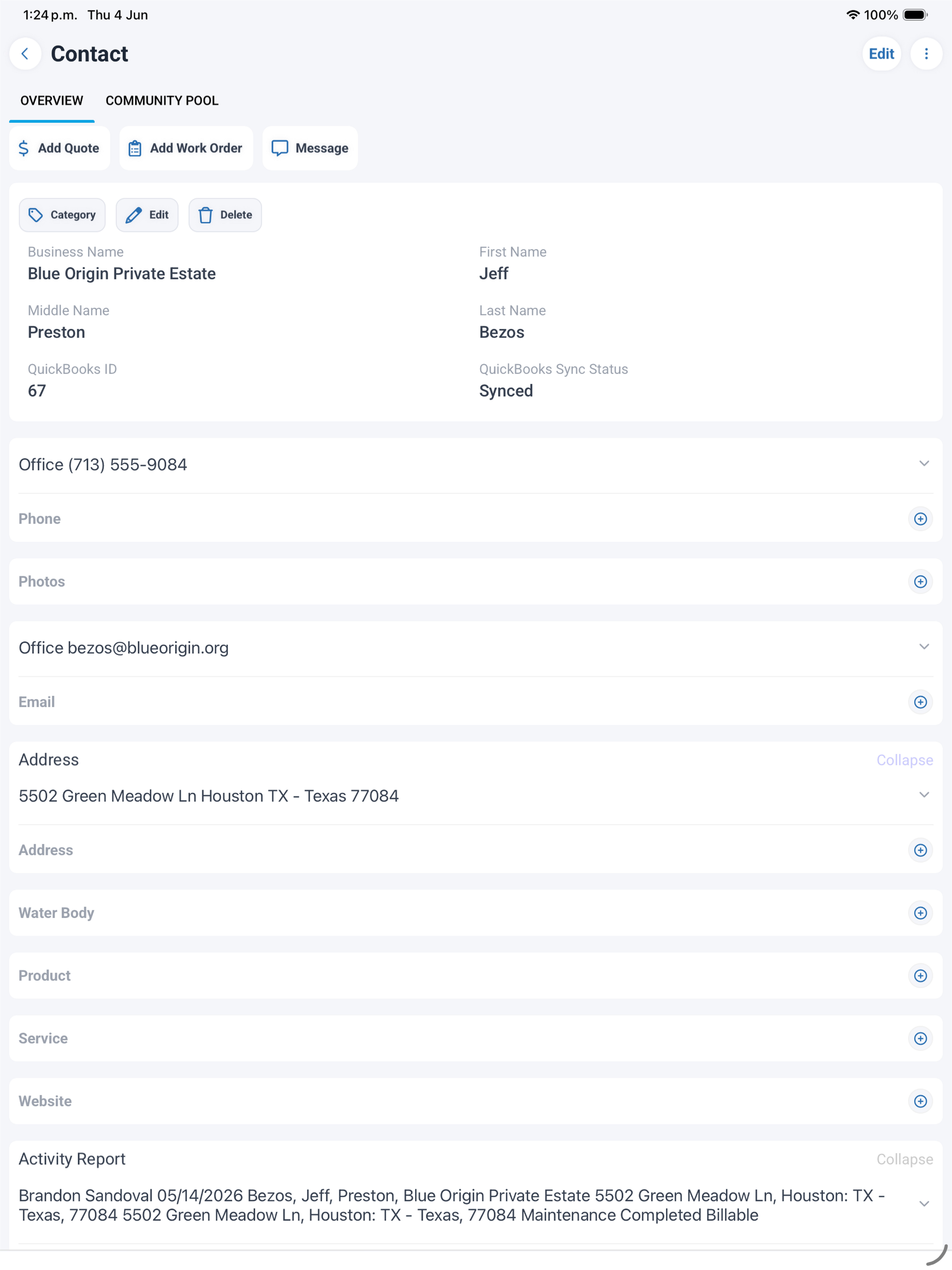Assign a Category to the contact
This screenshot has width=952, height=1270.
(62, 215)
